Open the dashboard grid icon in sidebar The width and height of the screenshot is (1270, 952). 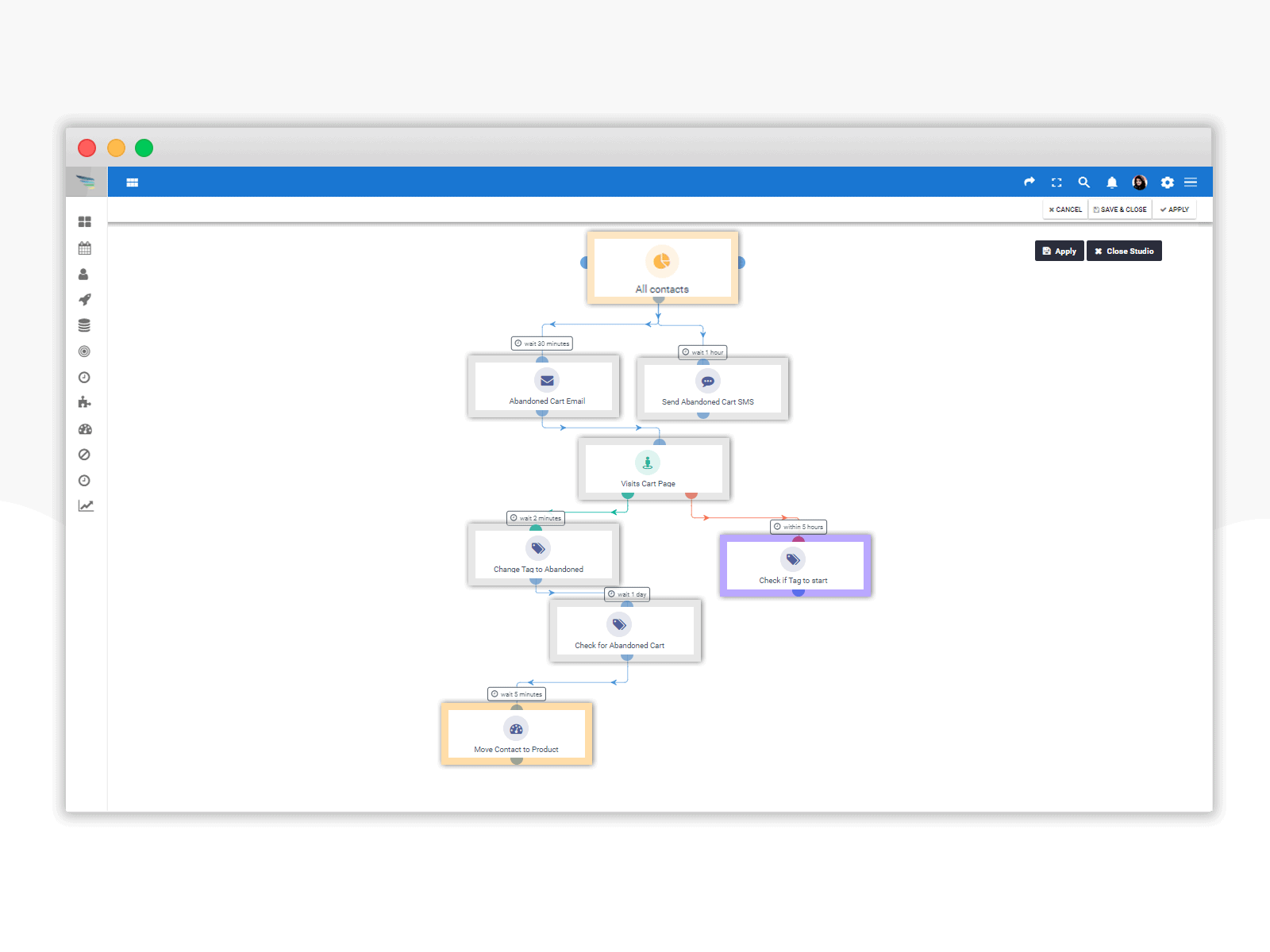85,222
